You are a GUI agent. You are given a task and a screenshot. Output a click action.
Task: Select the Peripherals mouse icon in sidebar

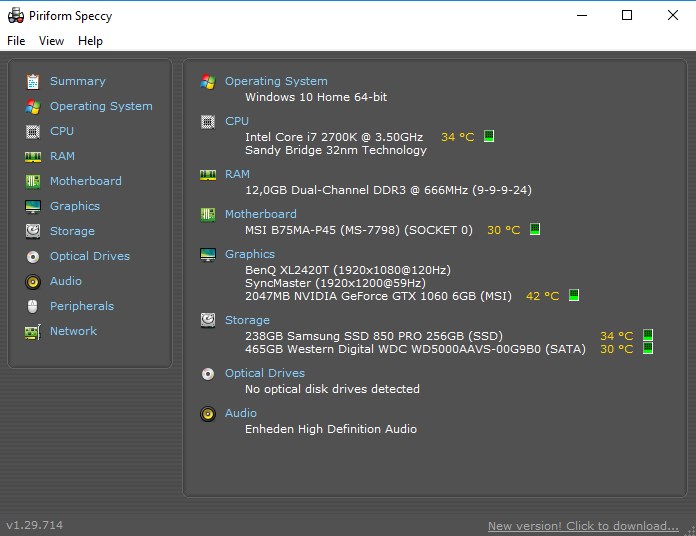click(33, 306)
